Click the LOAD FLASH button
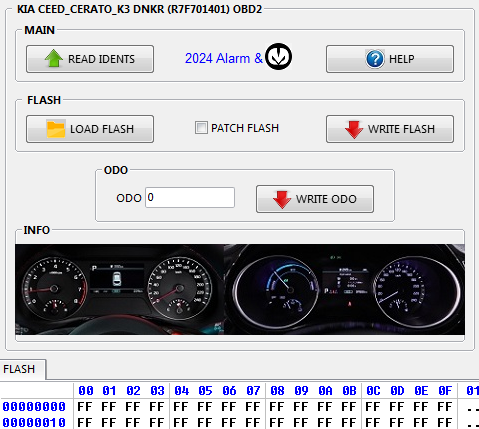Viewport: 479px width, 429px height. click(90, 129)
